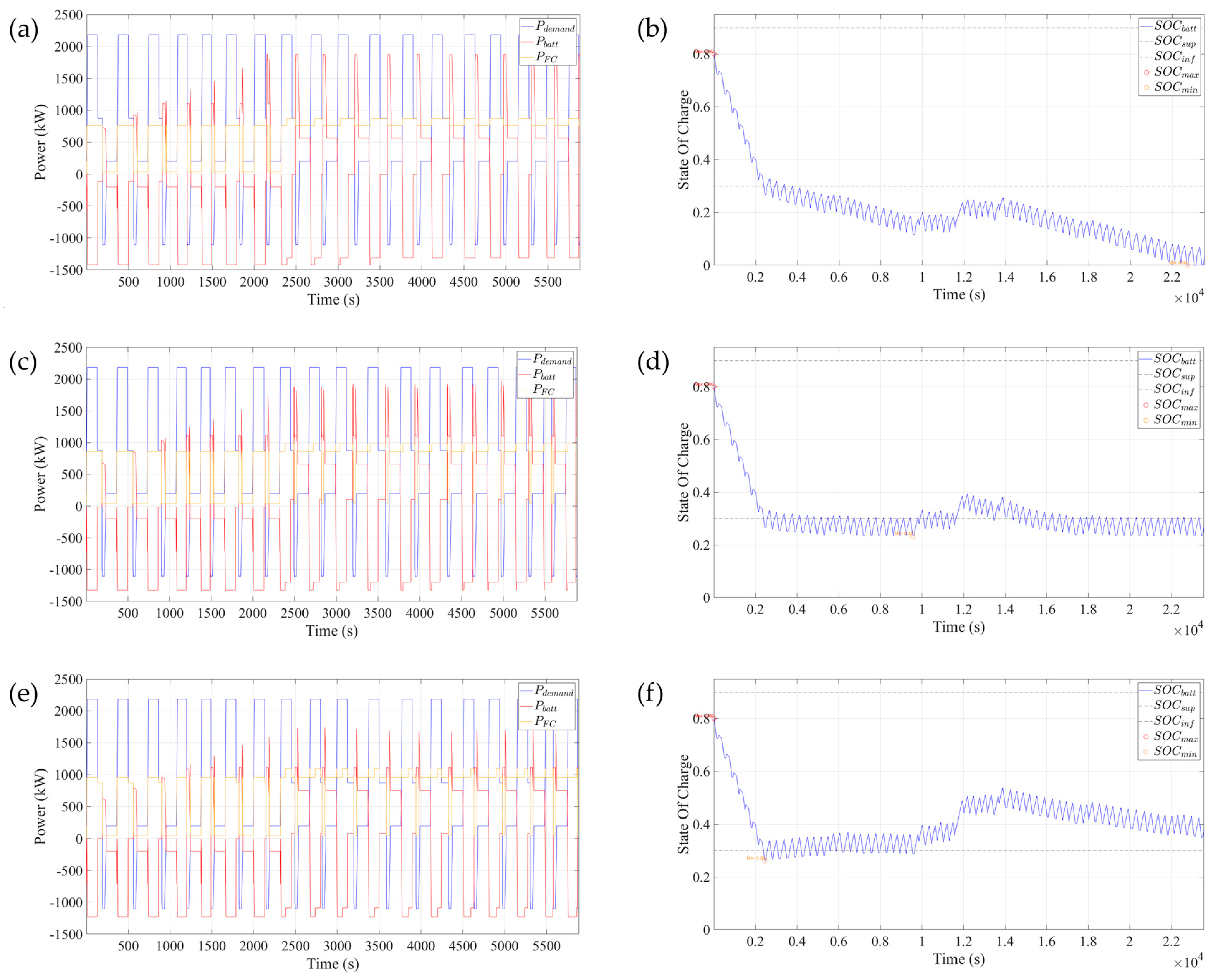Click the 1.2 x-axis tick label under plot (d)
The height and width of the screenshot is (980, 1213).
pos(964,610)
